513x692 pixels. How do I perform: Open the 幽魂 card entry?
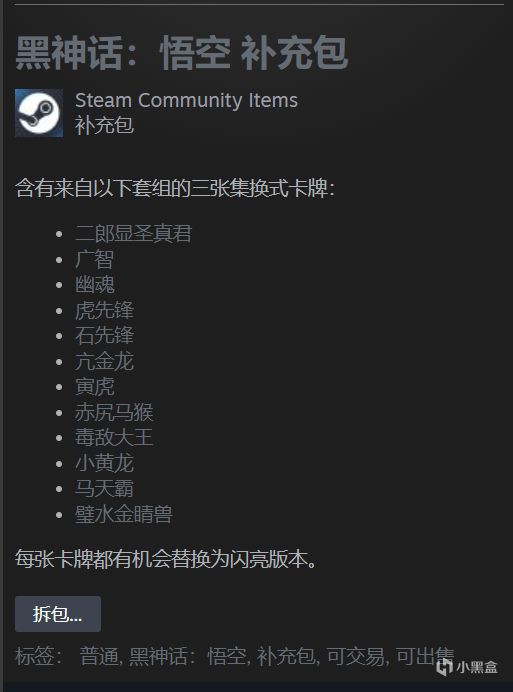click(94, 285)
